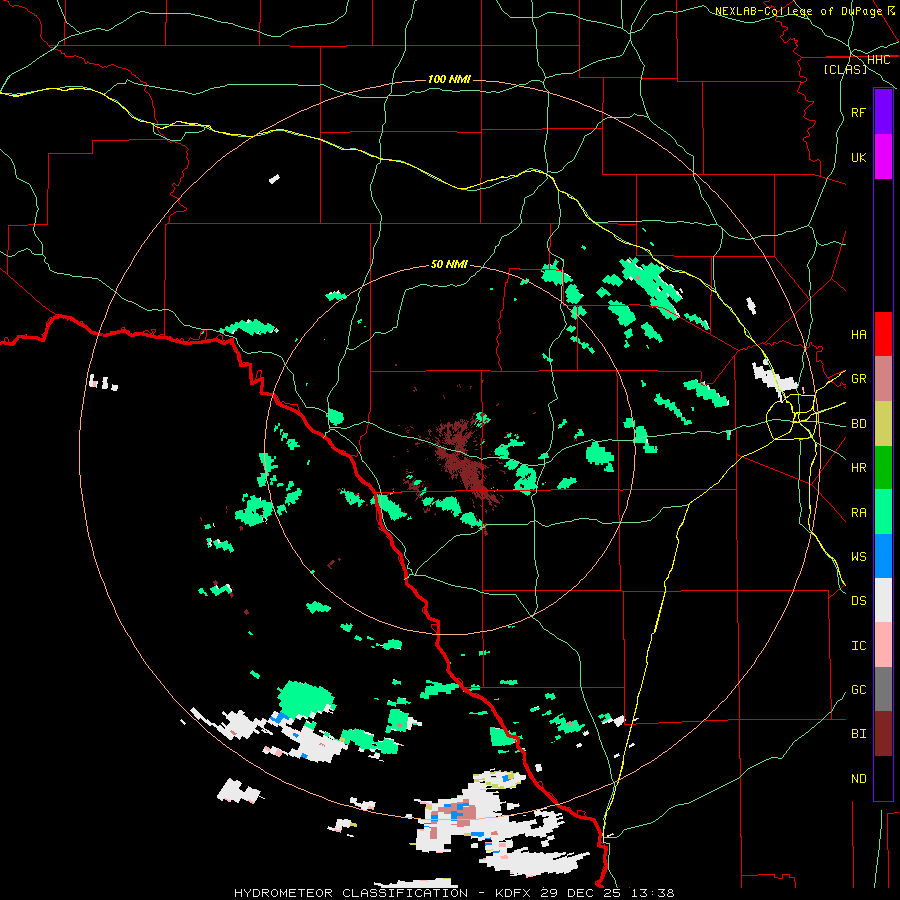The height and width of the screenshot is (900, 900).
Task: Select the IC light pink legend swatch
Action: pyautogui.click(x=883, y=645)
